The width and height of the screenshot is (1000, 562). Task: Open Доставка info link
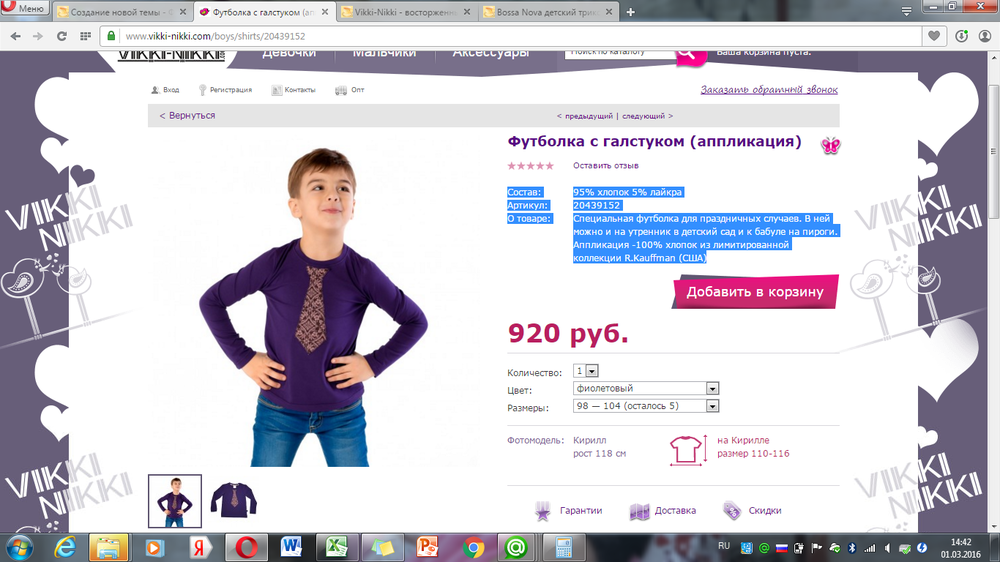click(663, 510)
